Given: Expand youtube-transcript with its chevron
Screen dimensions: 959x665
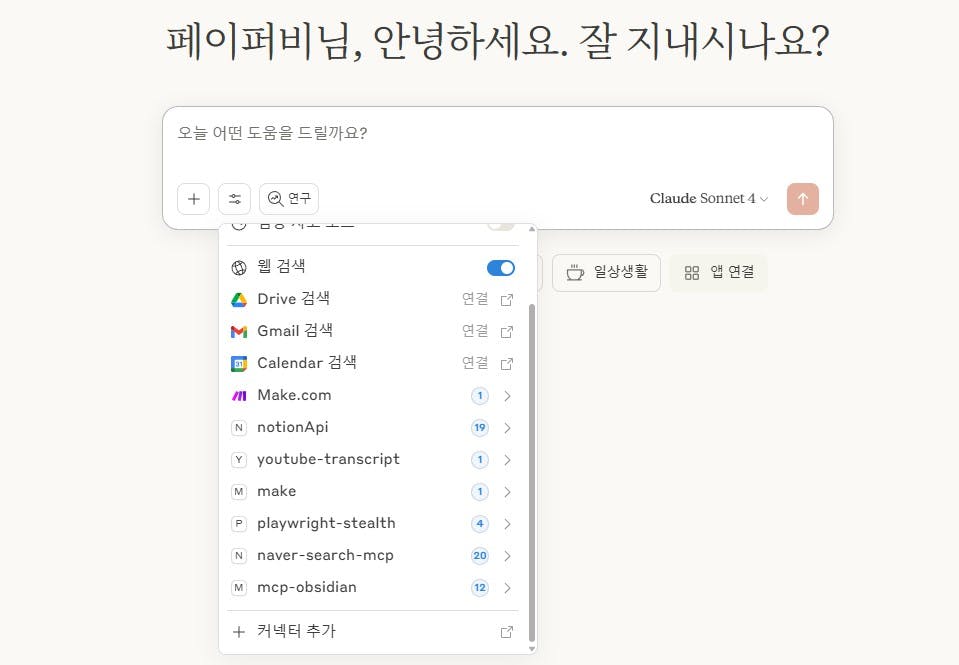Looking at the screenshot, I should pos(507,459).
